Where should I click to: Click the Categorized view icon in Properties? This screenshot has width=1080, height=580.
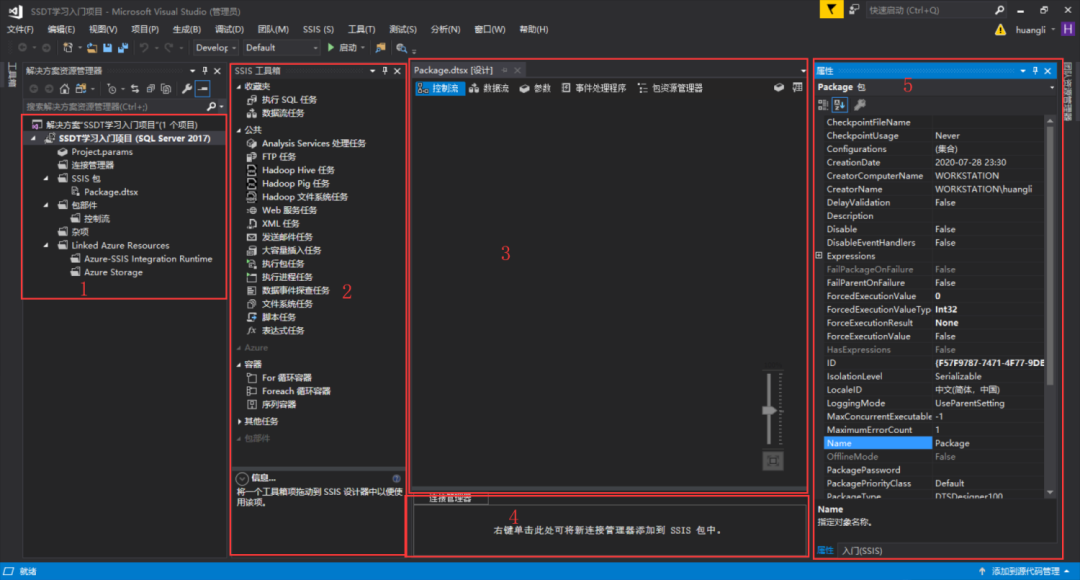point(823,105)
